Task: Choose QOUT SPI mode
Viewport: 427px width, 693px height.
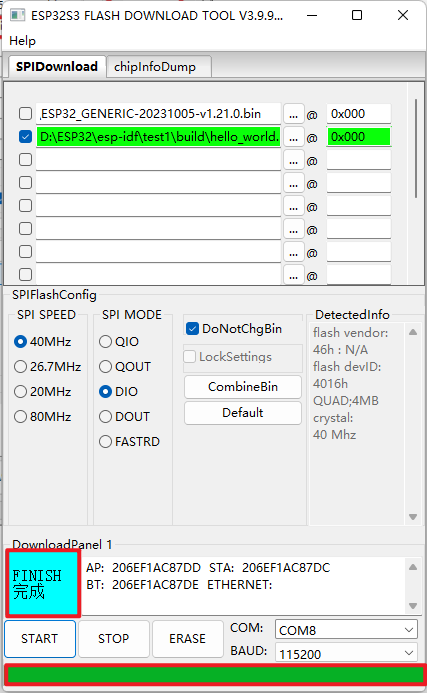Action: pos(125,367)
